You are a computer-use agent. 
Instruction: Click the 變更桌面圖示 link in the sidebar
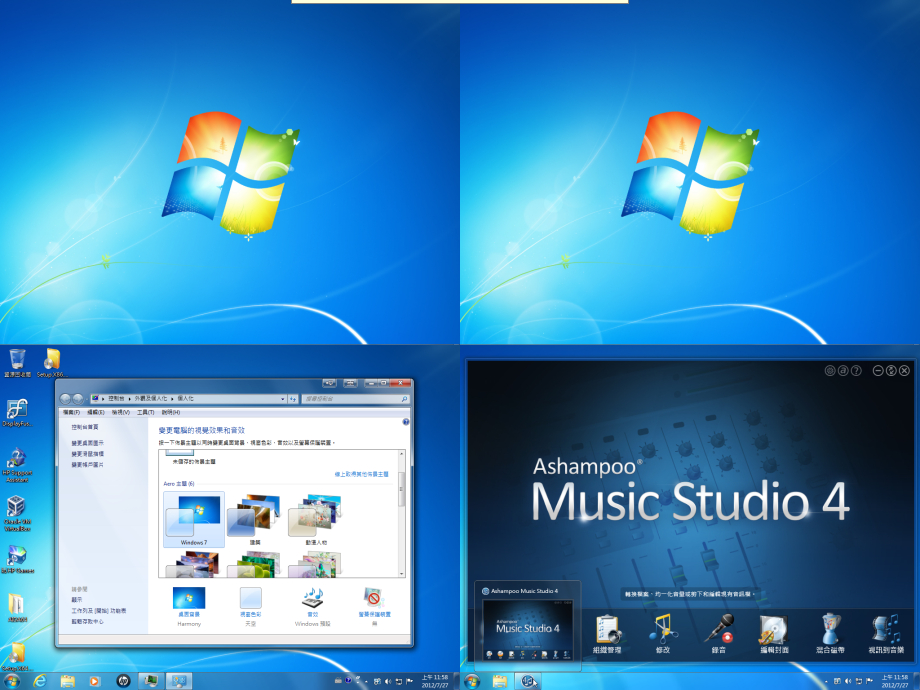pos(87,443)
